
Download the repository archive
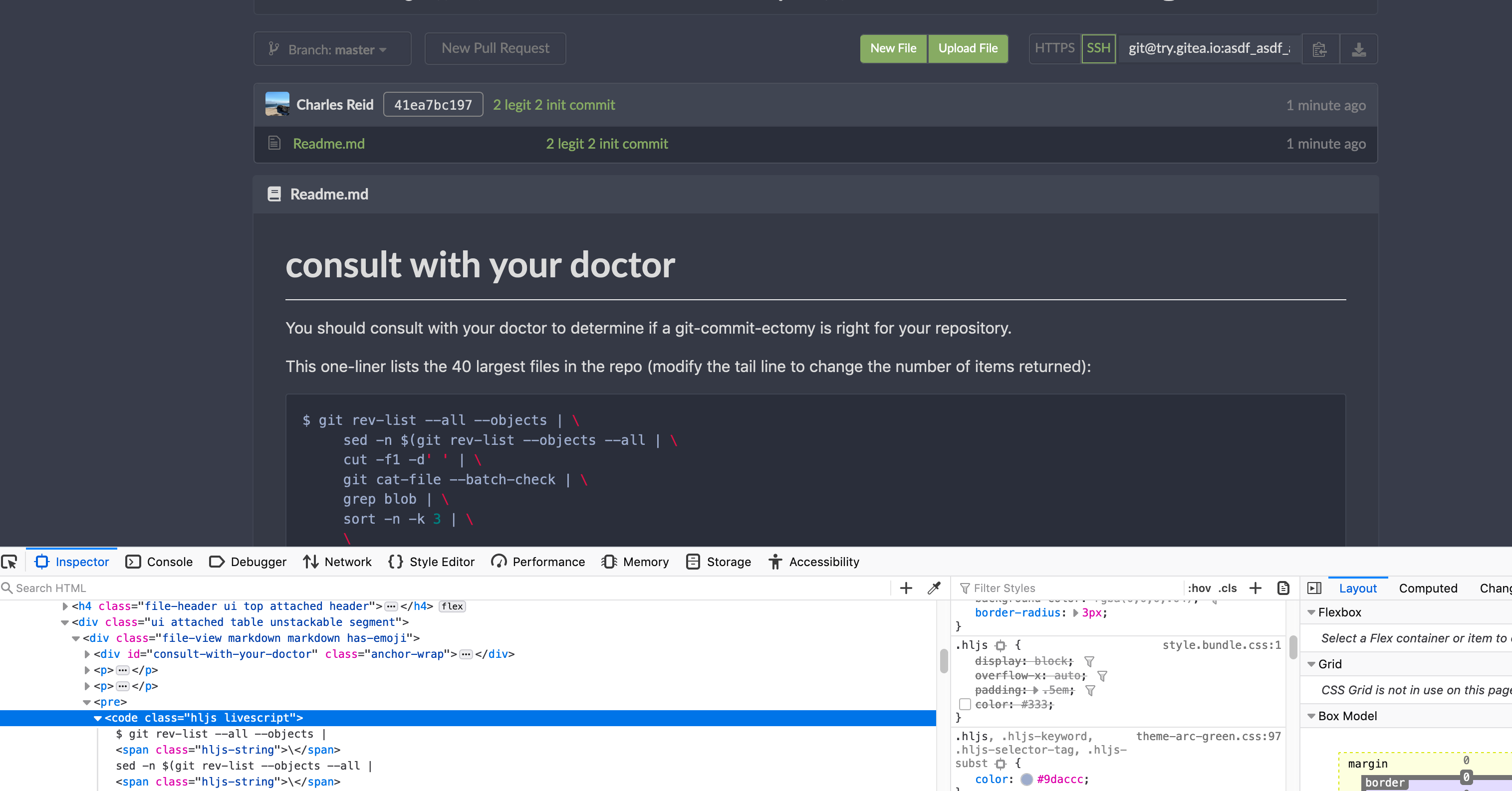click(1358, 49)
